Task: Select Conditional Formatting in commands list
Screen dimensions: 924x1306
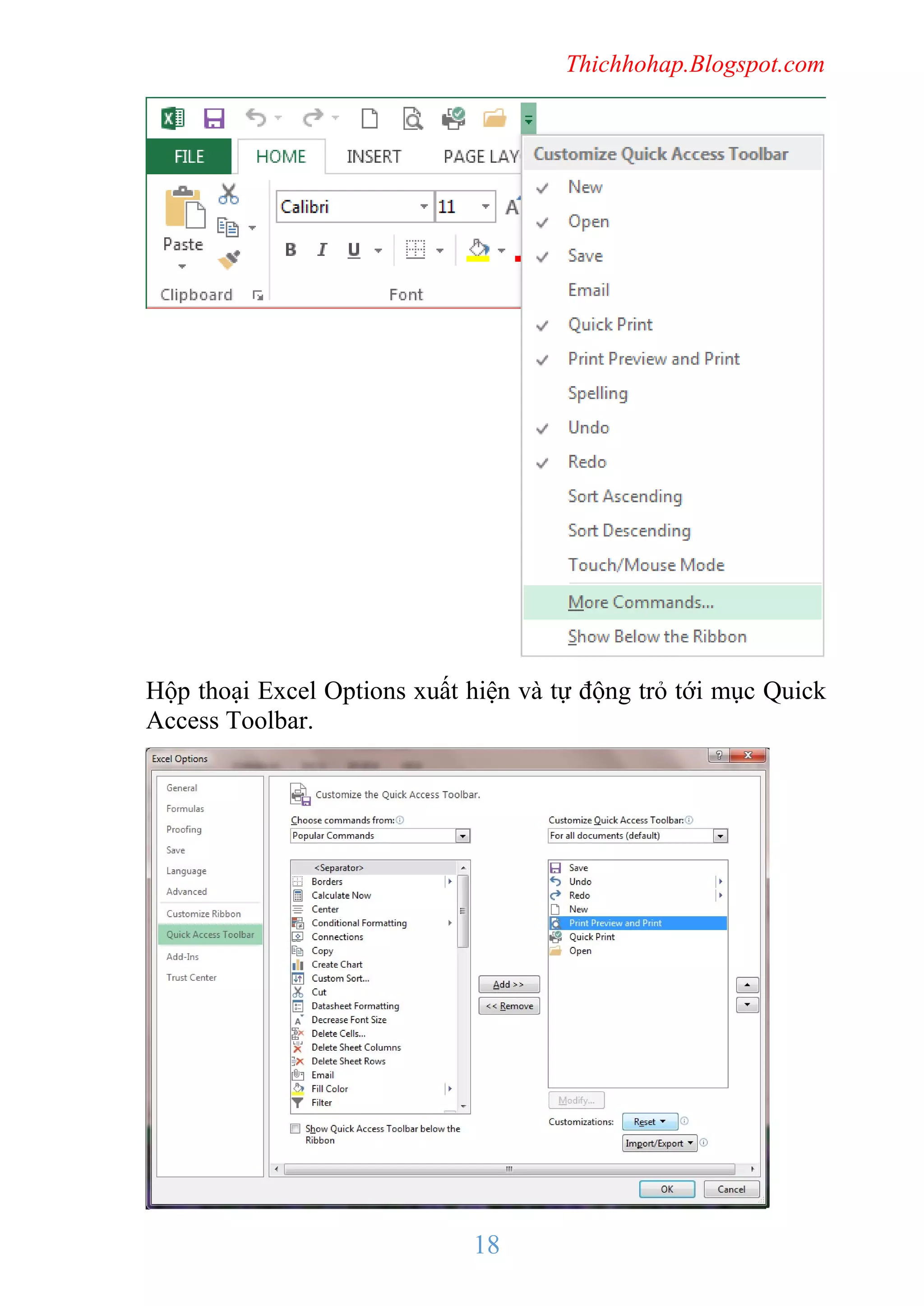Action: 373,923
